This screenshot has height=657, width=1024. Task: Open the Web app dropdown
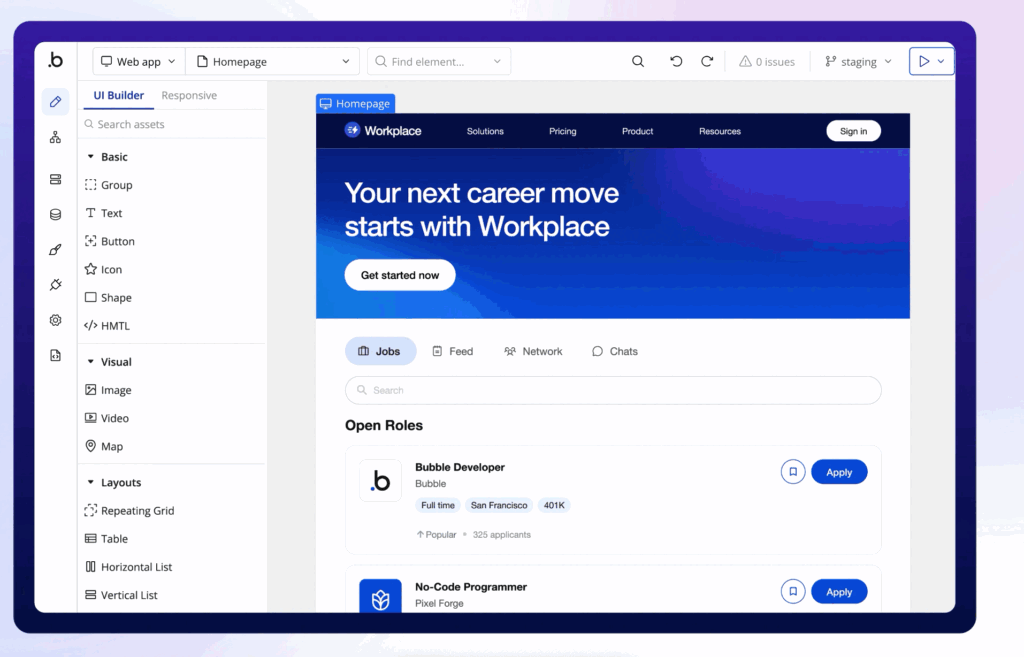click(139, 62)
